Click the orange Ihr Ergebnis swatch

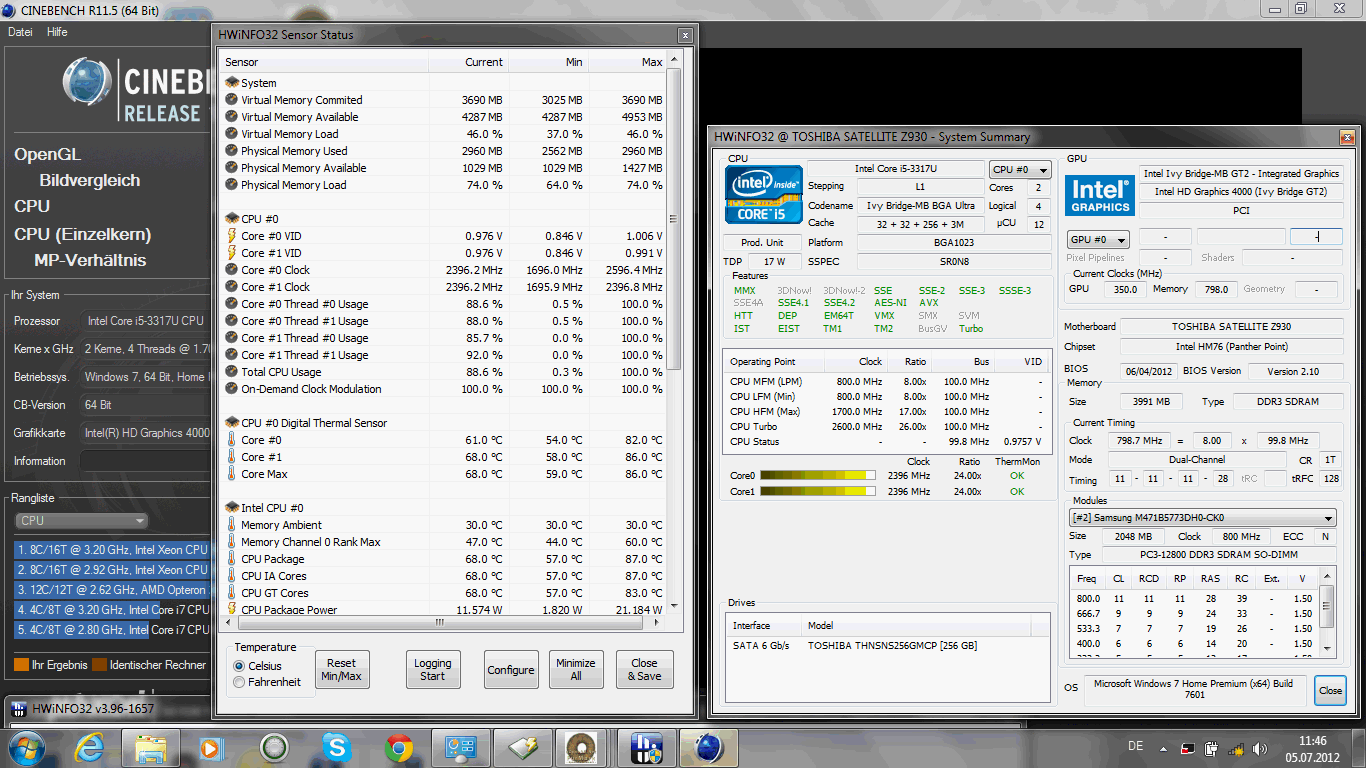click(21, 665)
